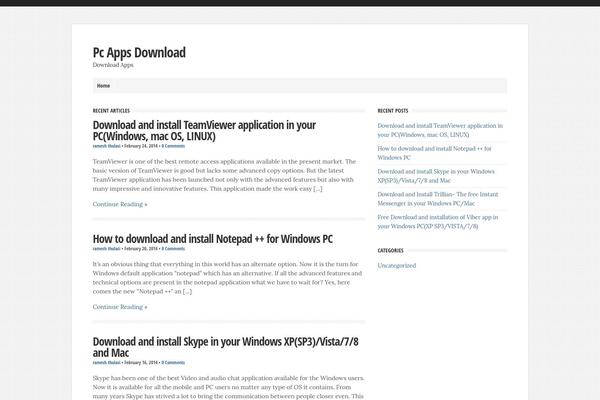Click the Notepad ++ article excerpt paragraph
Viewport: 600px width, 400px height.
pos(227,278)
